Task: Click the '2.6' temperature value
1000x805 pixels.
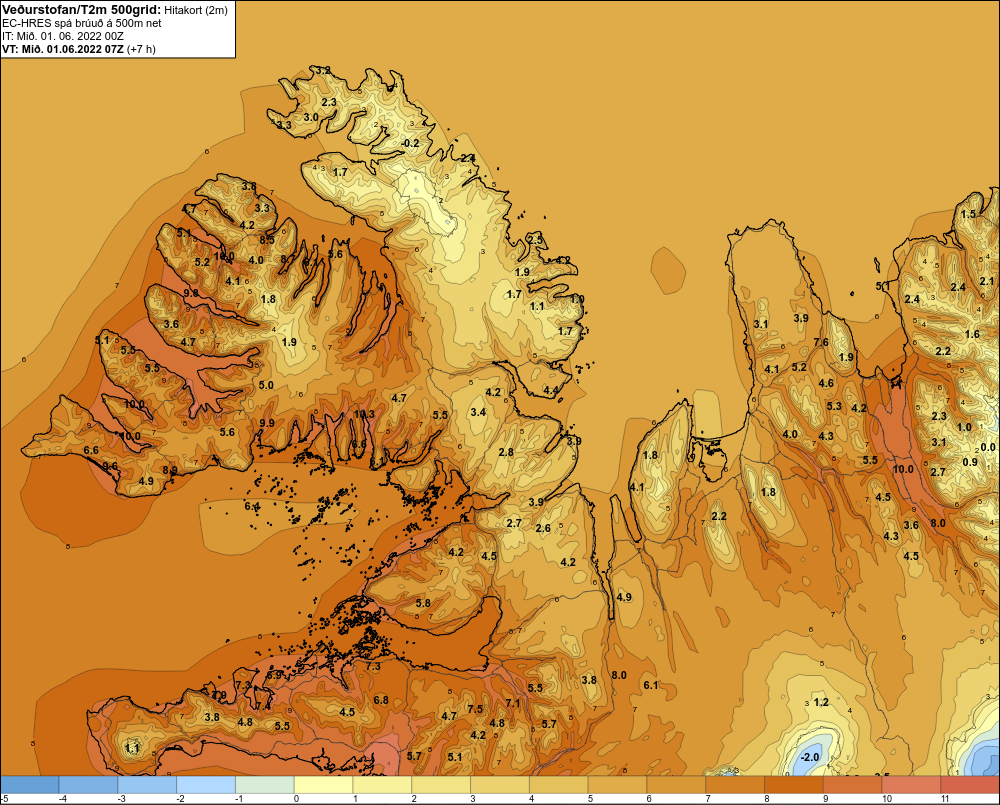Action: click(x=543, y=528)
